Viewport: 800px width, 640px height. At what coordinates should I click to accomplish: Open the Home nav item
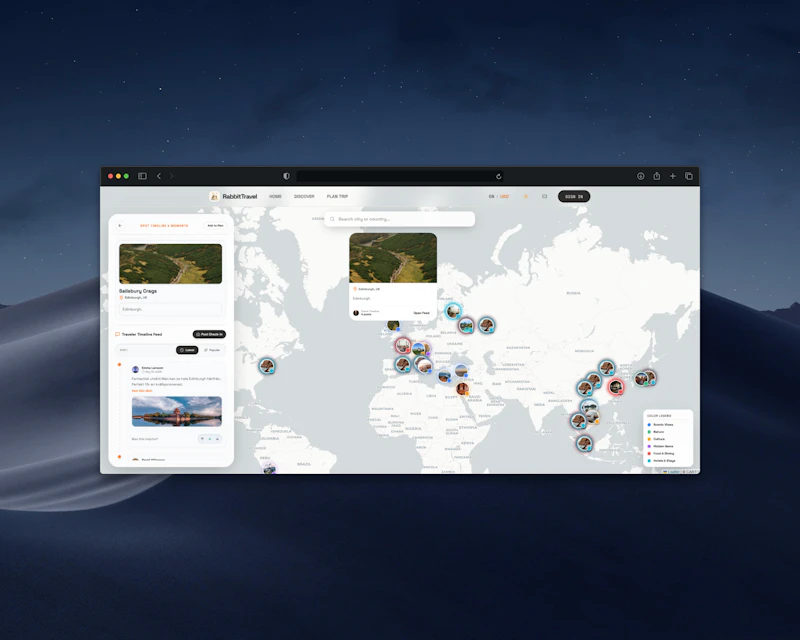(x=276, y=196)
